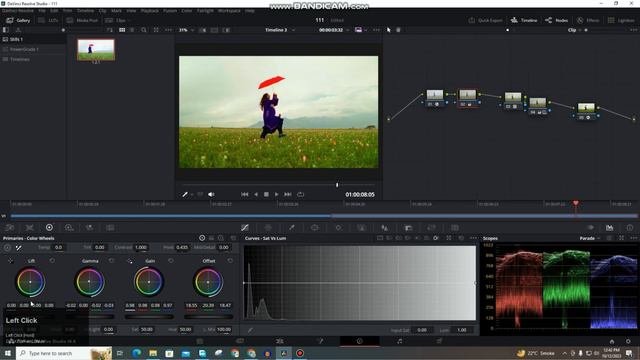Open the Sizing palette

tap(431, 228)
